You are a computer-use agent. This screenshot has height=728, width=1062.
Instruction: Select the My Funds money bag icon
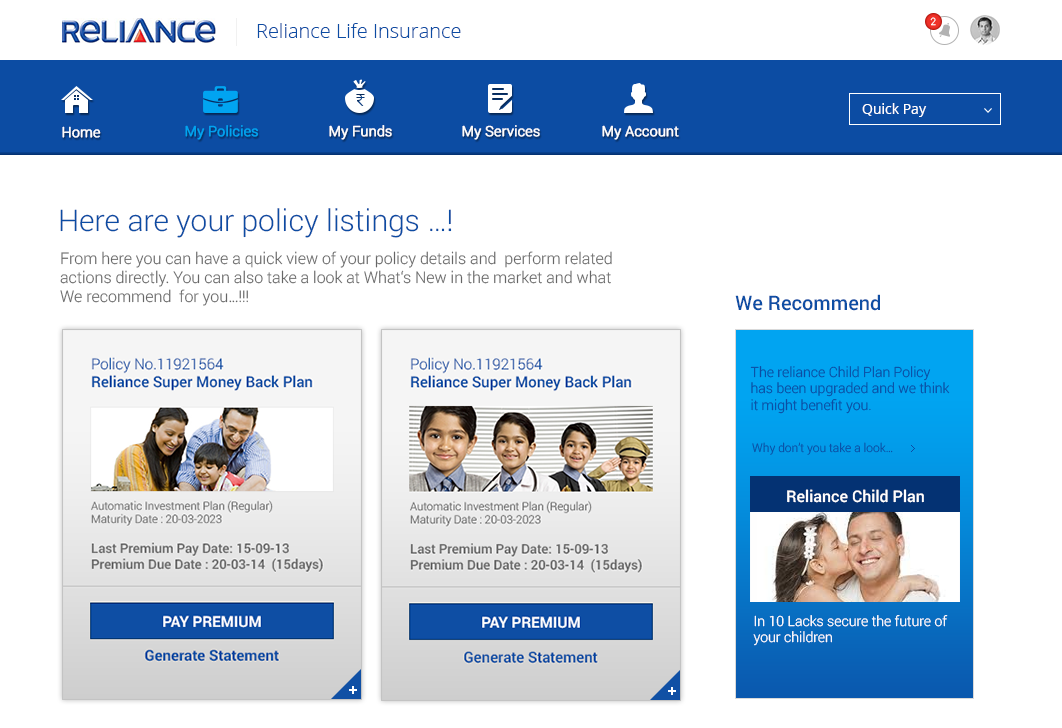[x=360, y=98]
